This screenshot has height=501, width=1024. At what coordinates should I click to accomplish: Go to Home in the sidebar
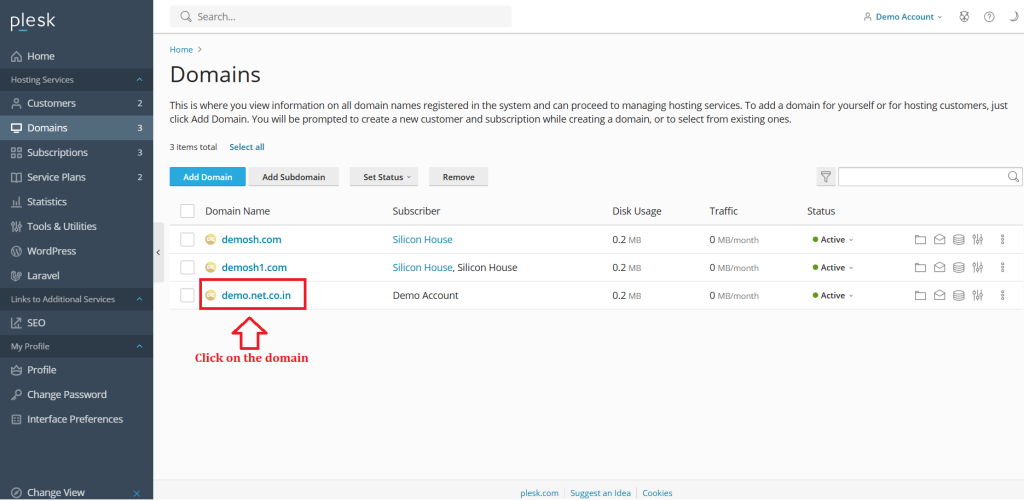coord(76,56)
